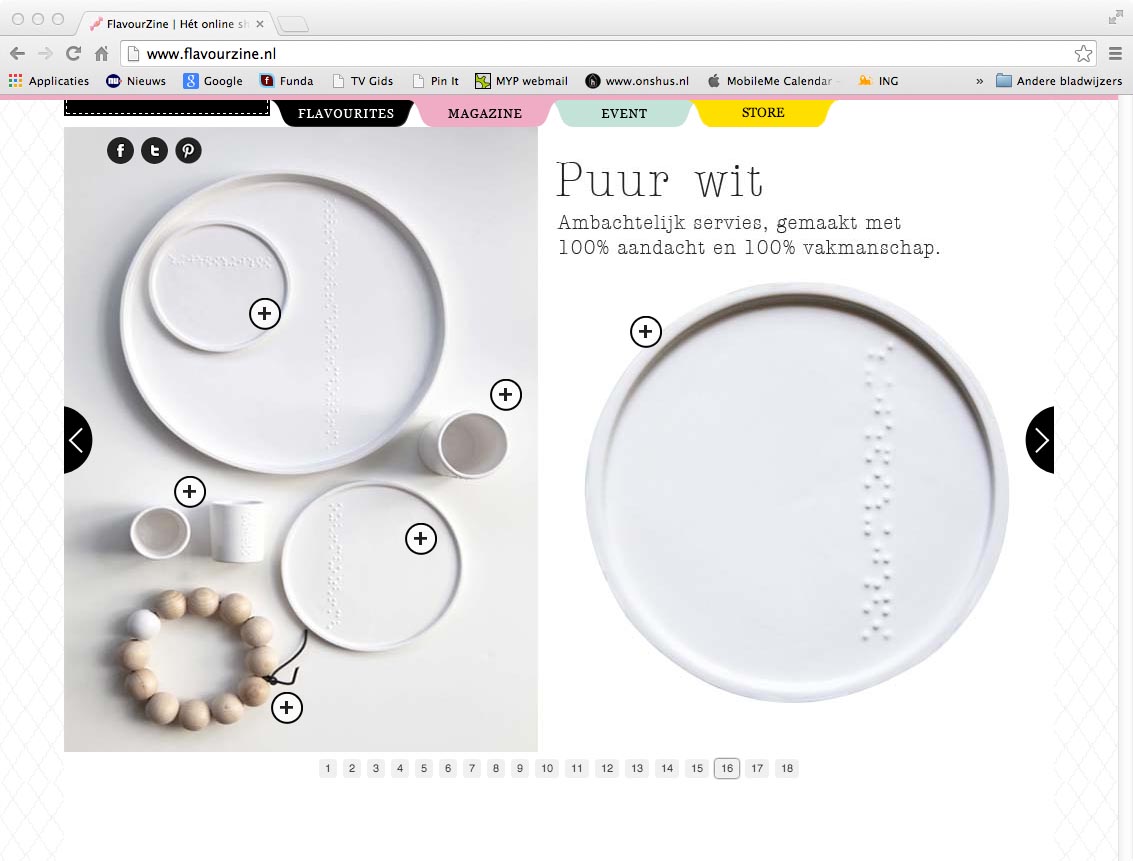Go to previous slide with left arrow
The height and width of the screenshot is (861, 1133).
pos(77,440)
